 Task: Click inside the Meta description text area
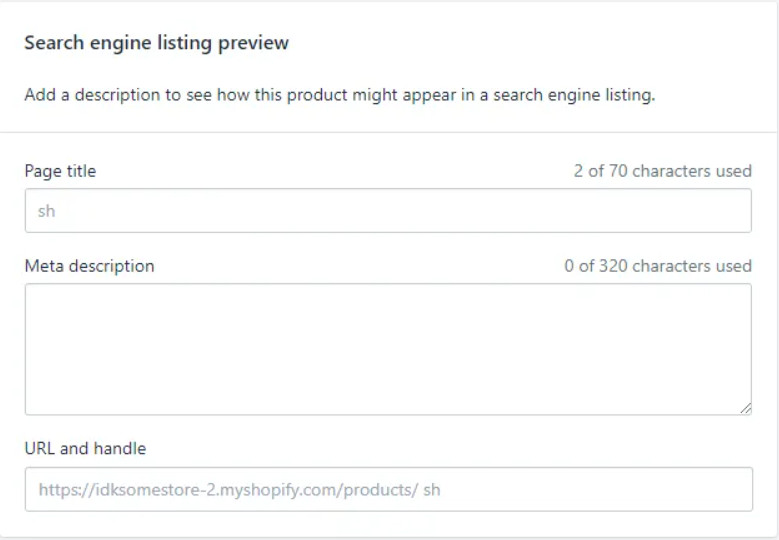pyautogui.click(x=388, y=348)
